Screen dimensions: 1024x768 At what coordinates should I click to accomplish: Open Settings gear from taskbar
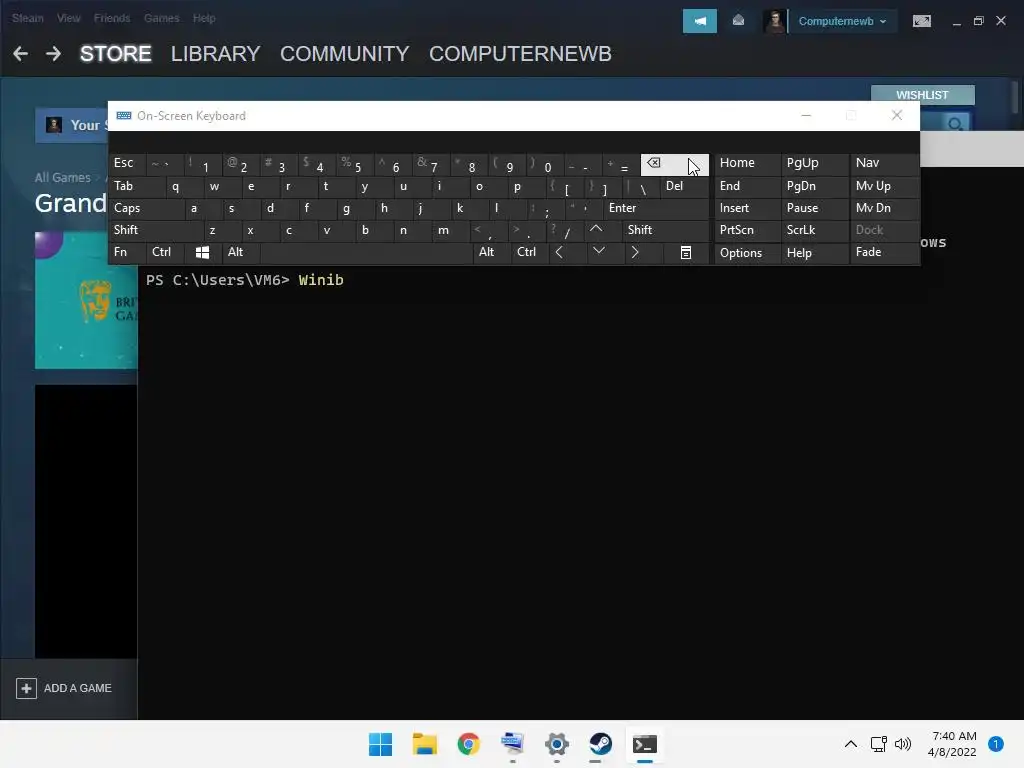pyautogui.click(x=556, y=744)
